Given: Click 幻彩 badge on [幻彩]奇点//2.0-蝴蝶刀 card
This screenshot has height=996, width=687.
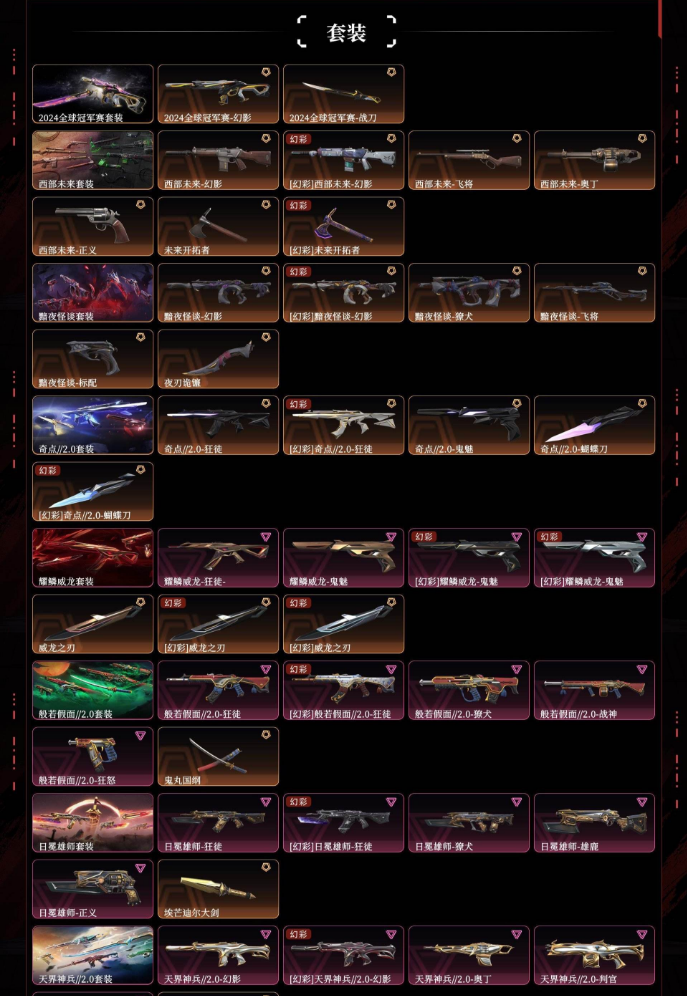Looking at the screenshot, I should pos(48,471).
